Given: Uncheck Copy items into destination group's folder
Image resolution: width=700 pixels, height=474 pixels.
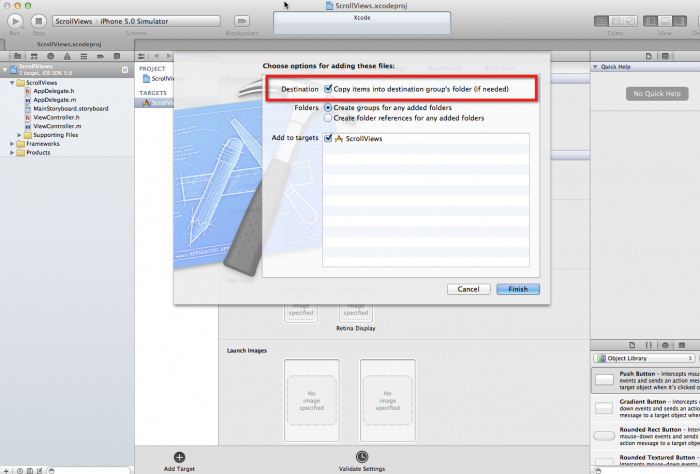Looking at the screenshot, I should click(328, 89).
